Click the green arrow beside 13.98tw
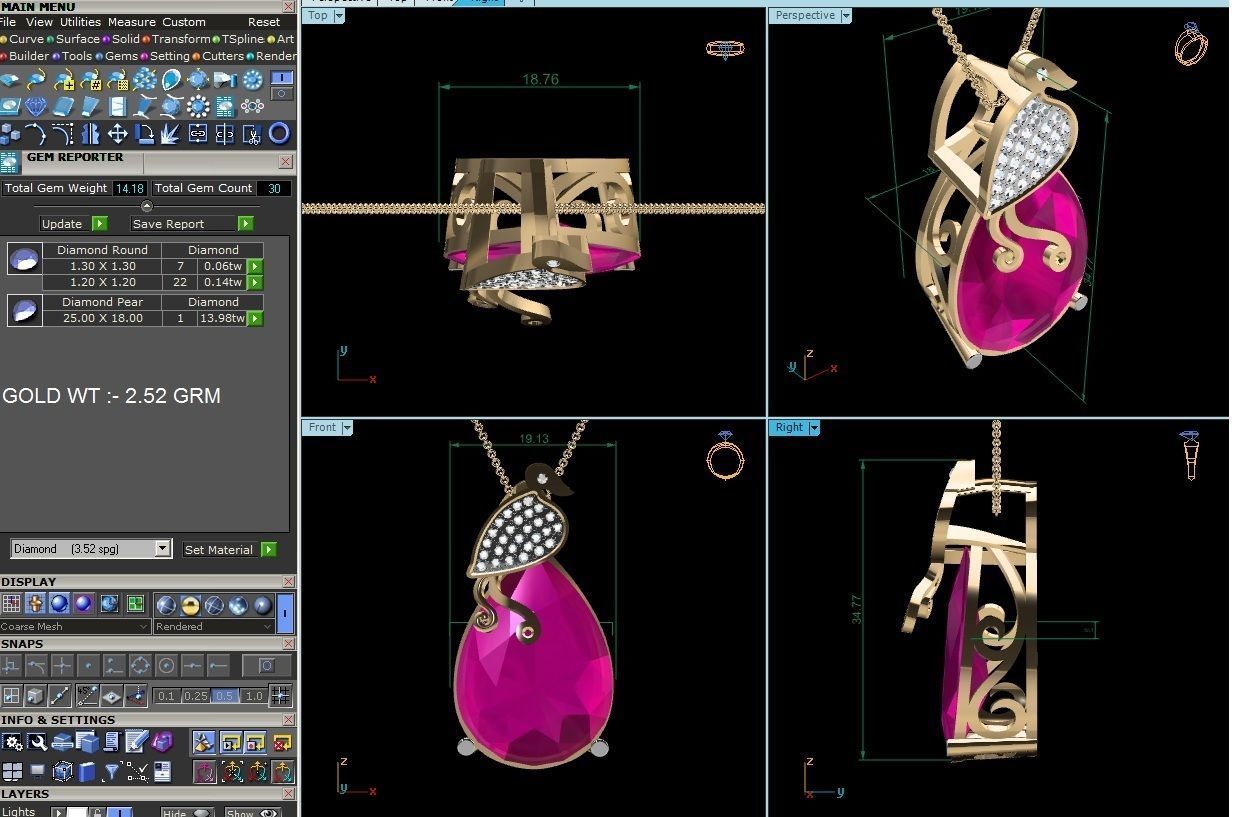The height and width of the screenshot is (817, 1258). pyautogui.click(x=255, y=318)
